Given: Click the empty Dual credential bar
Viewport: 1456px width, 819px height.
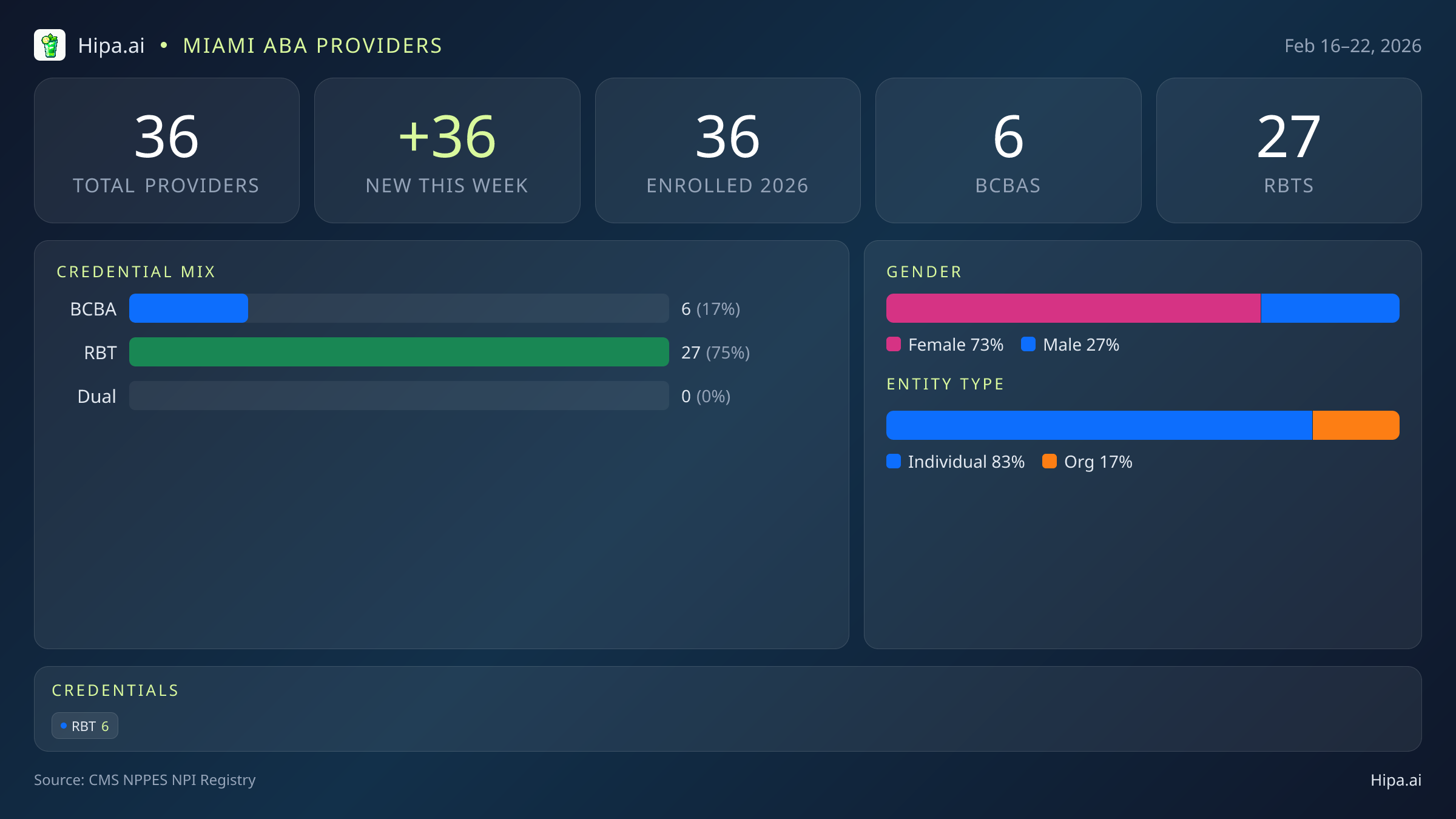Looking at the screenshot, I should (399, 396).
